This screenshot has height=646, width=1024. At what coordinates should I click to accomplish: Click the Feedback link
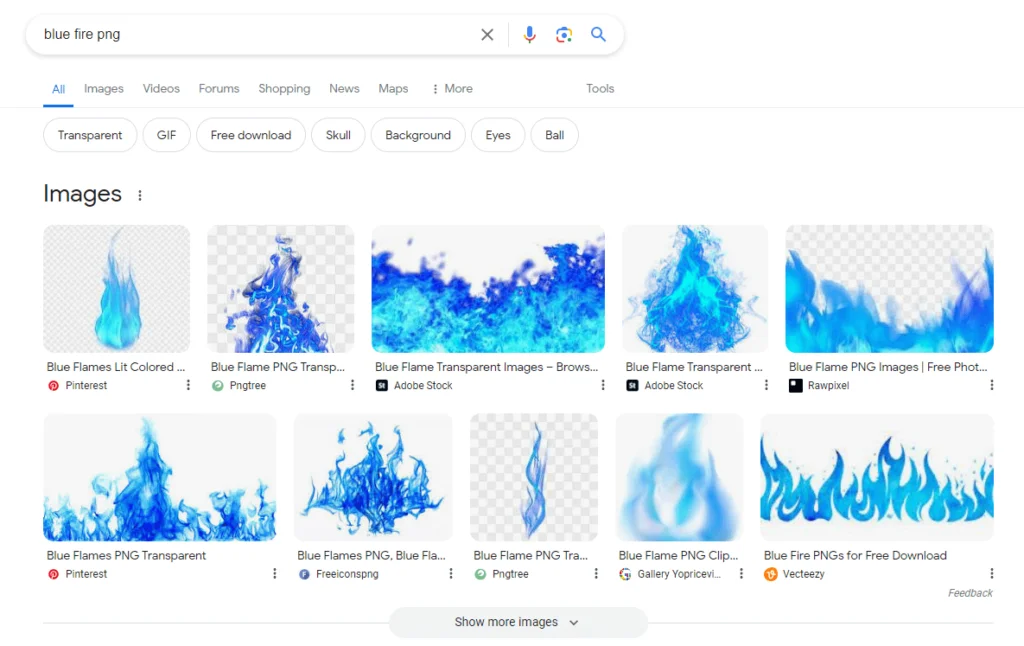point(970,593)
